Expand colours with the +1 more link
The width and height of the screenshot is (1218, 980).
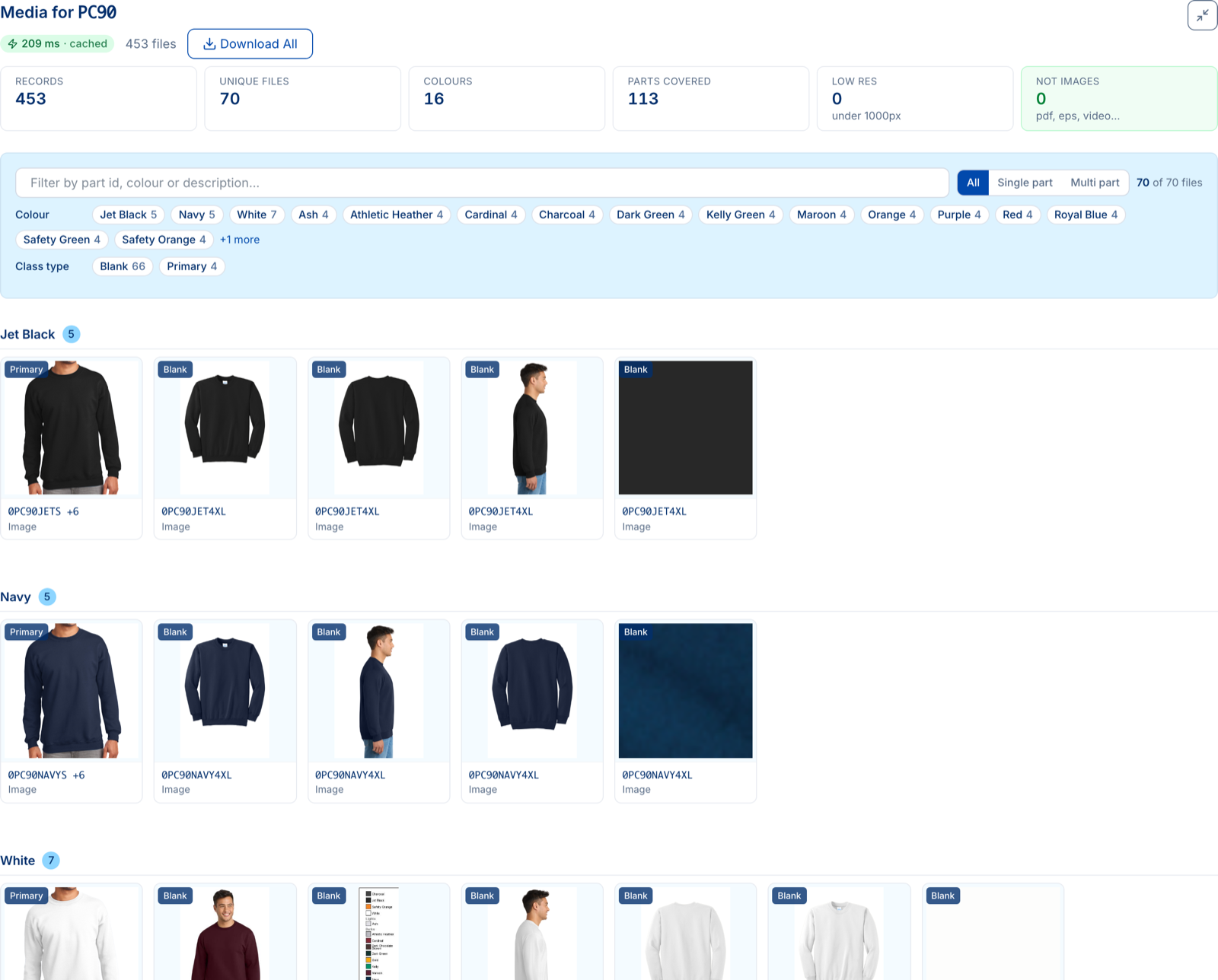point(240,240)
